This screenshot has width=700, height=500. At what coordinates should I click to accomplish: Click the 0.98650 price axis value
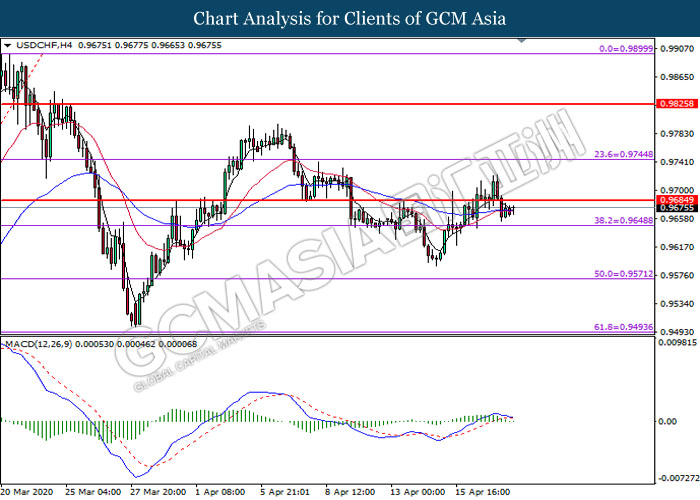tap(677, 77)
